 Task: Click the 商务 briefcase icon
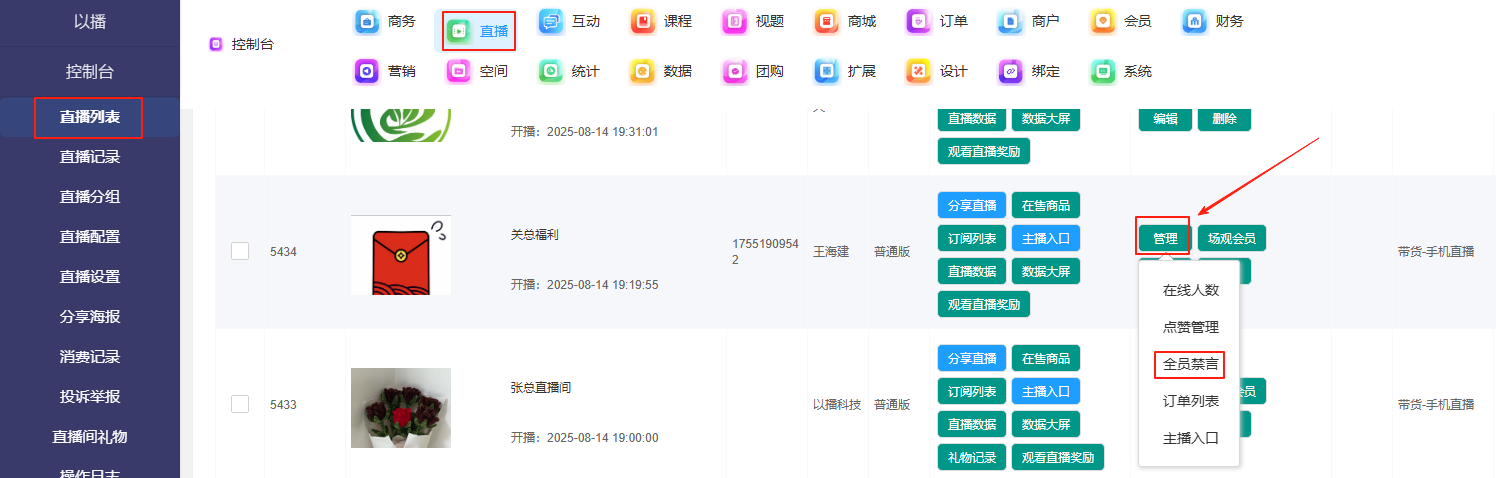(x=367, y=22)
